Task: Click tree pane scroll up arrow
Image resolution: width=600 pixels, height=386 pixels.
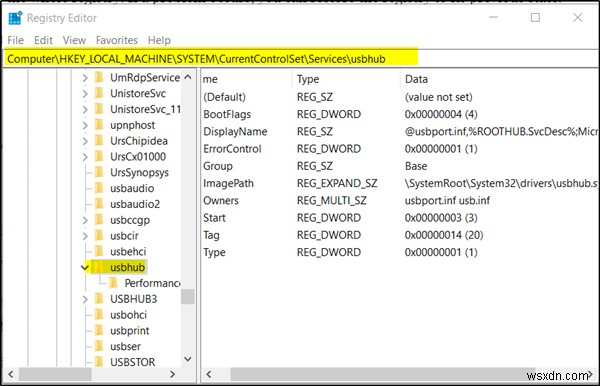Action: (188, 77)
